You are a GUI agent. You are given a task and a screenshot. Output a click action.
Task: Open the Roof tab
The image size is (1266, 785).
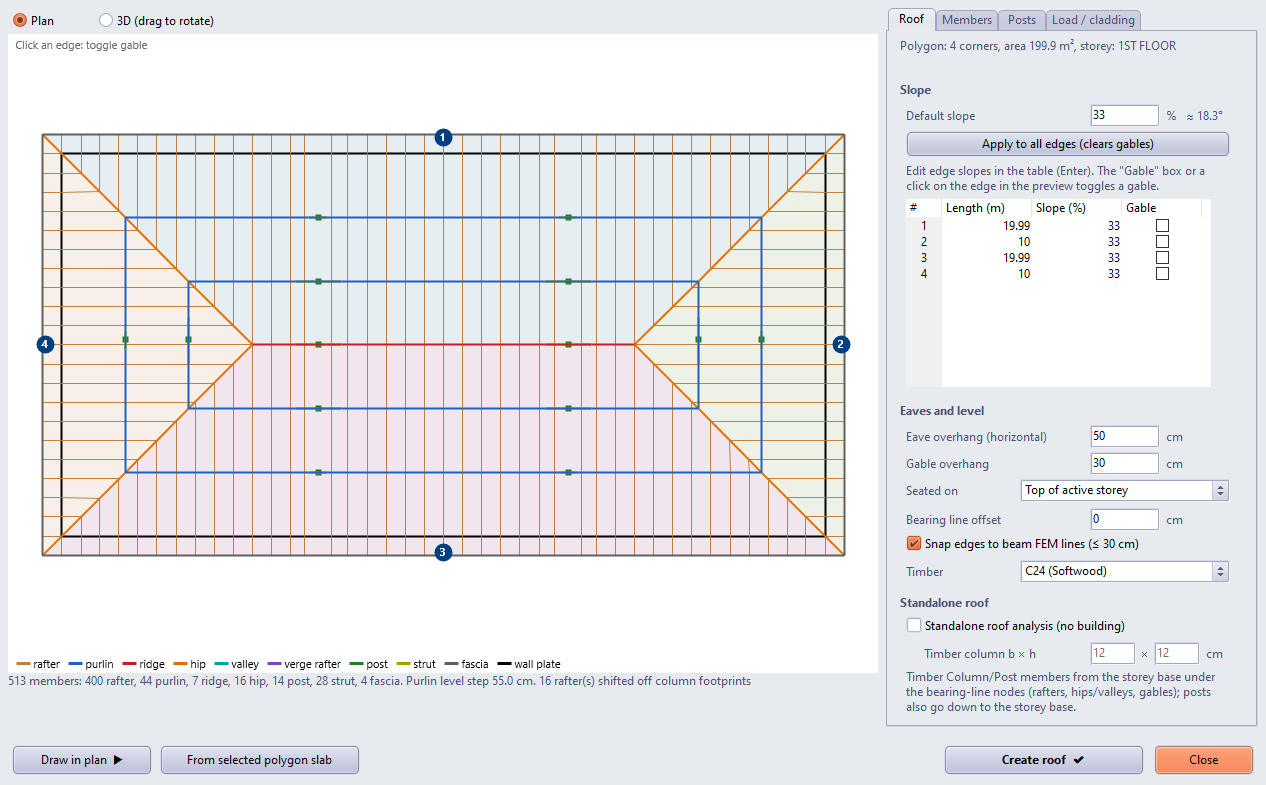click(x=911, y=19)
